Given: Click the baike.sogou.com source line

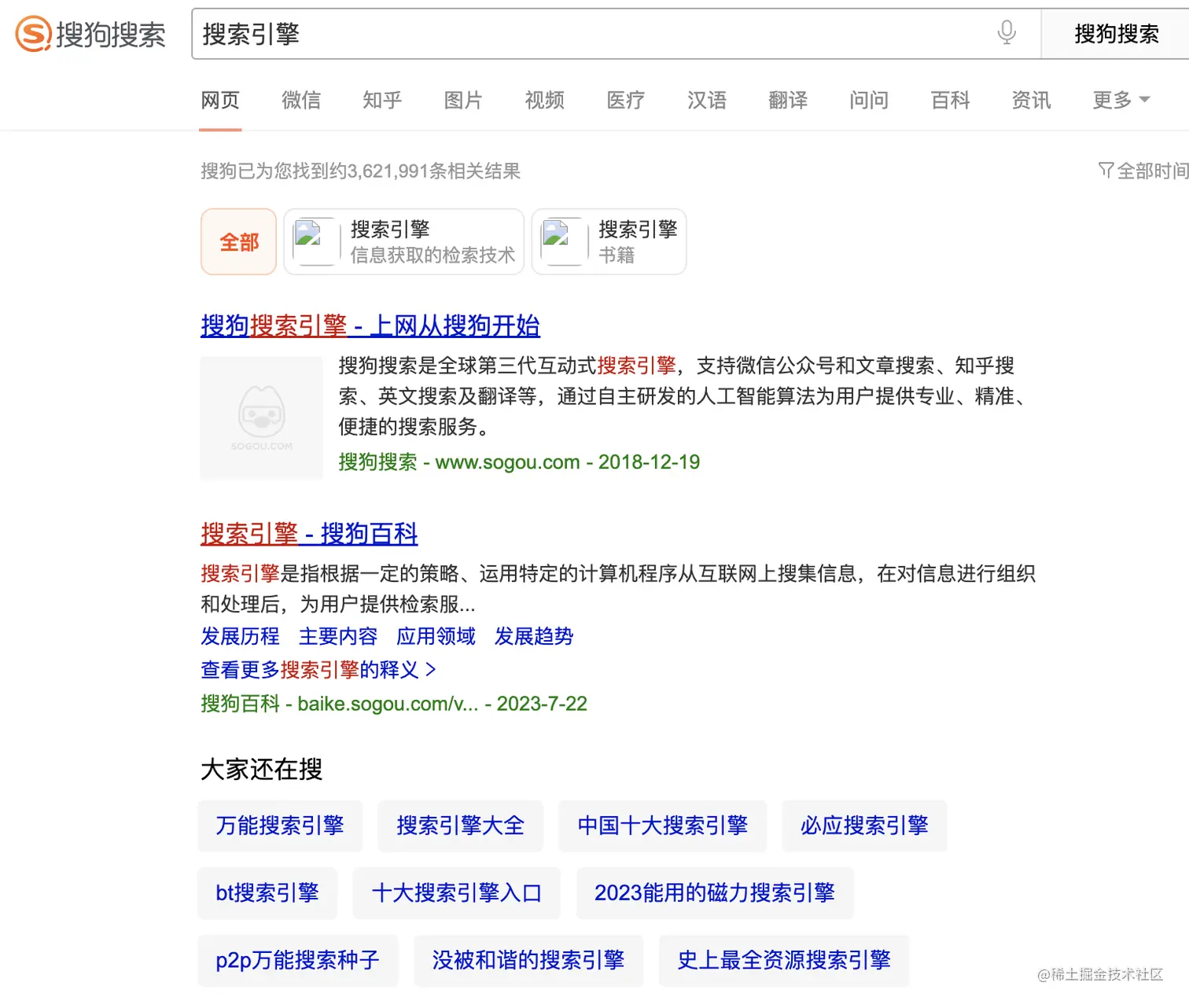Looking at the screenshot, I should 394,703.
